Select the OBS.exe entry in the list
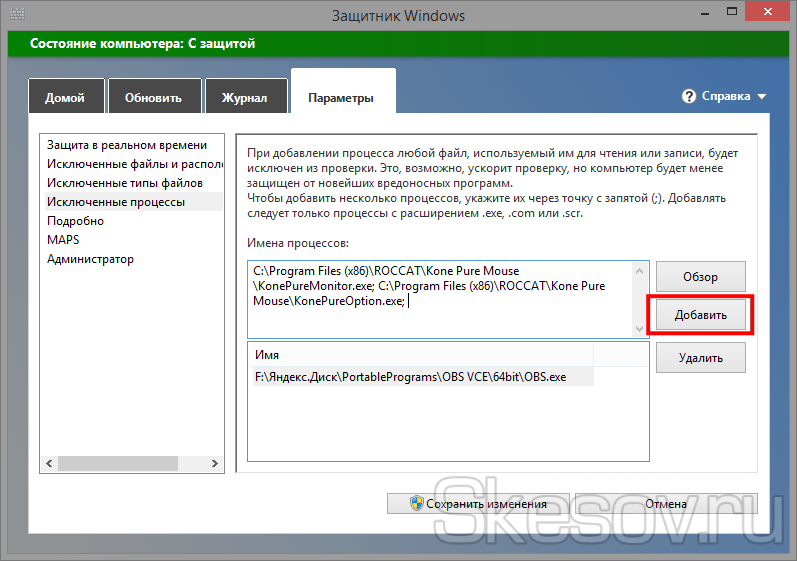Viewport: 797px width, 561px height. point(410,377)
